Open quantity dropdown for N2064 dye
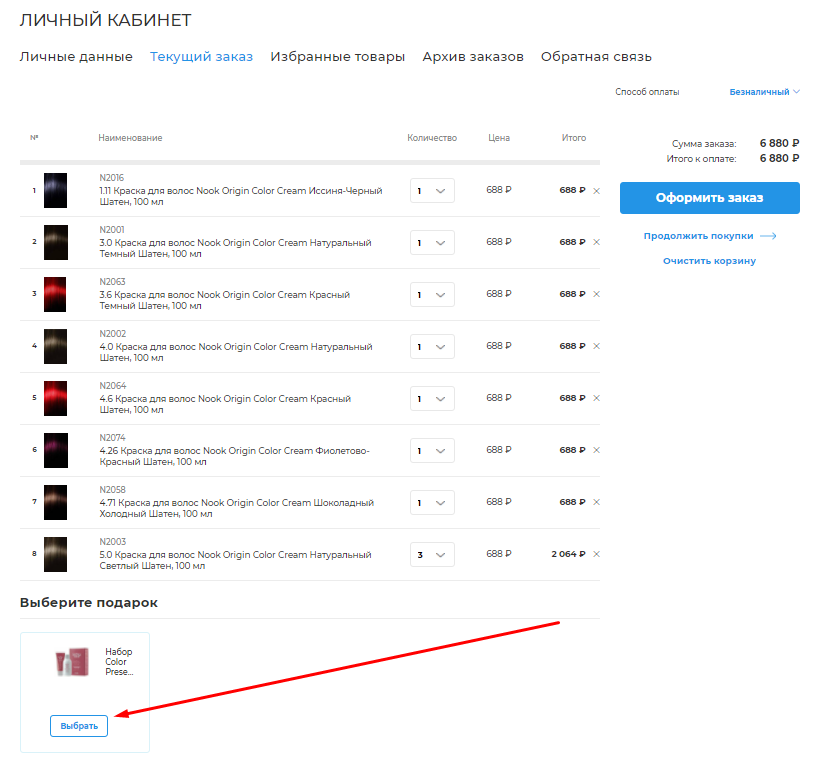 pos(432,398)
